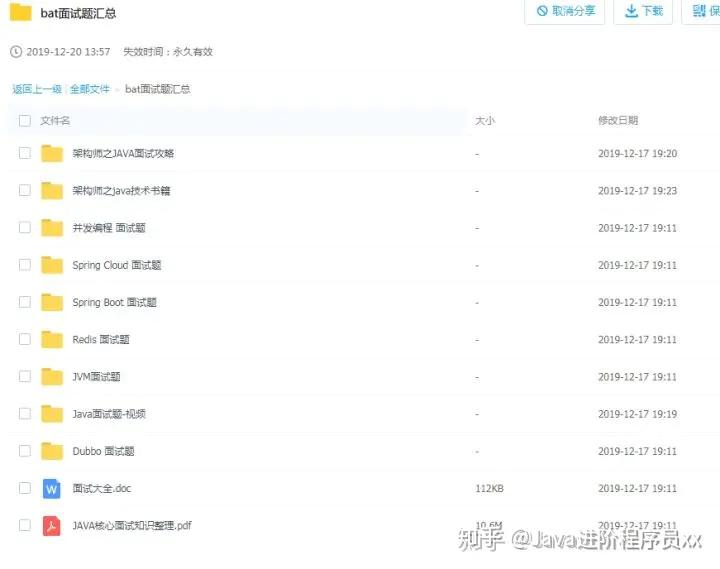Image resolution: width=720 pixels, height=569 pixels.
Task: Click date 2019-12-17 19:23
Action: point(637,191)
